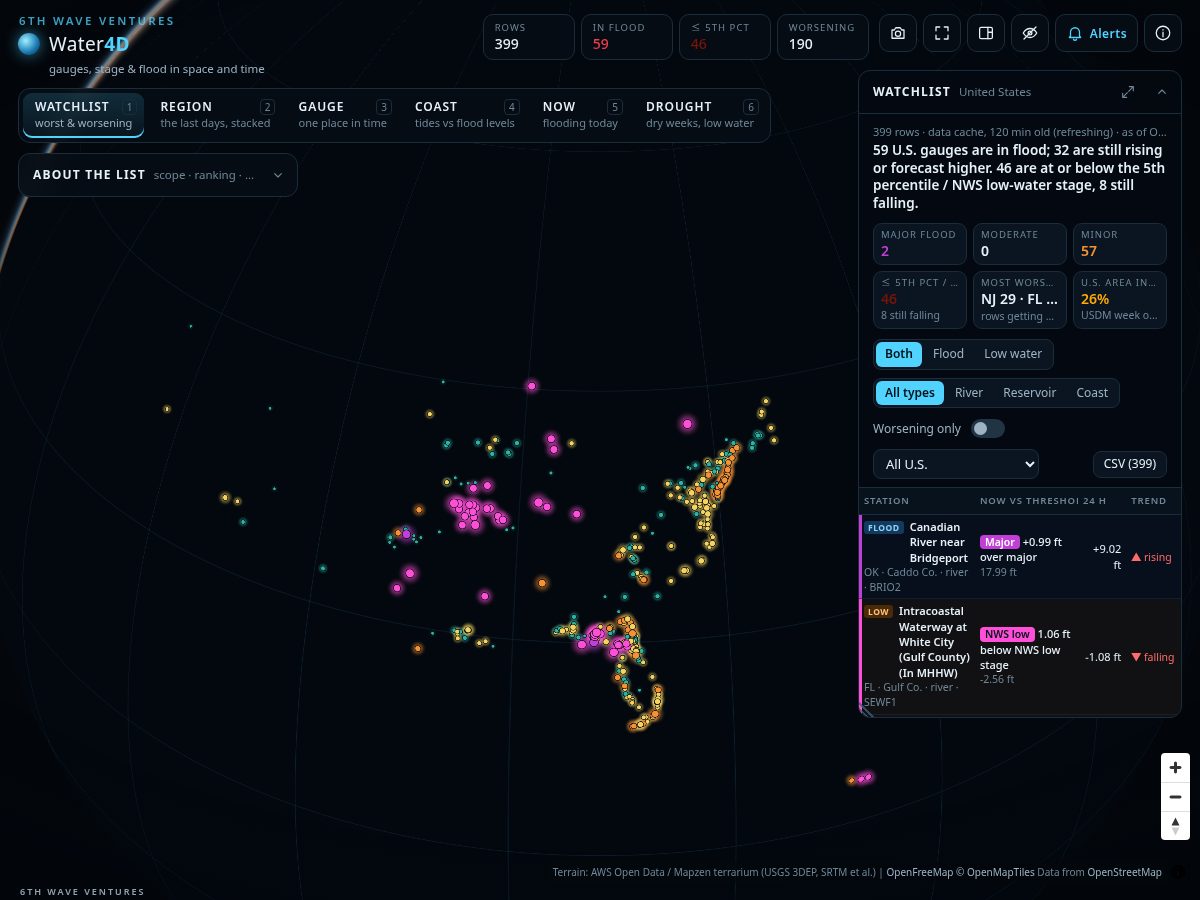Zoom in on the map

[1175, 767]
